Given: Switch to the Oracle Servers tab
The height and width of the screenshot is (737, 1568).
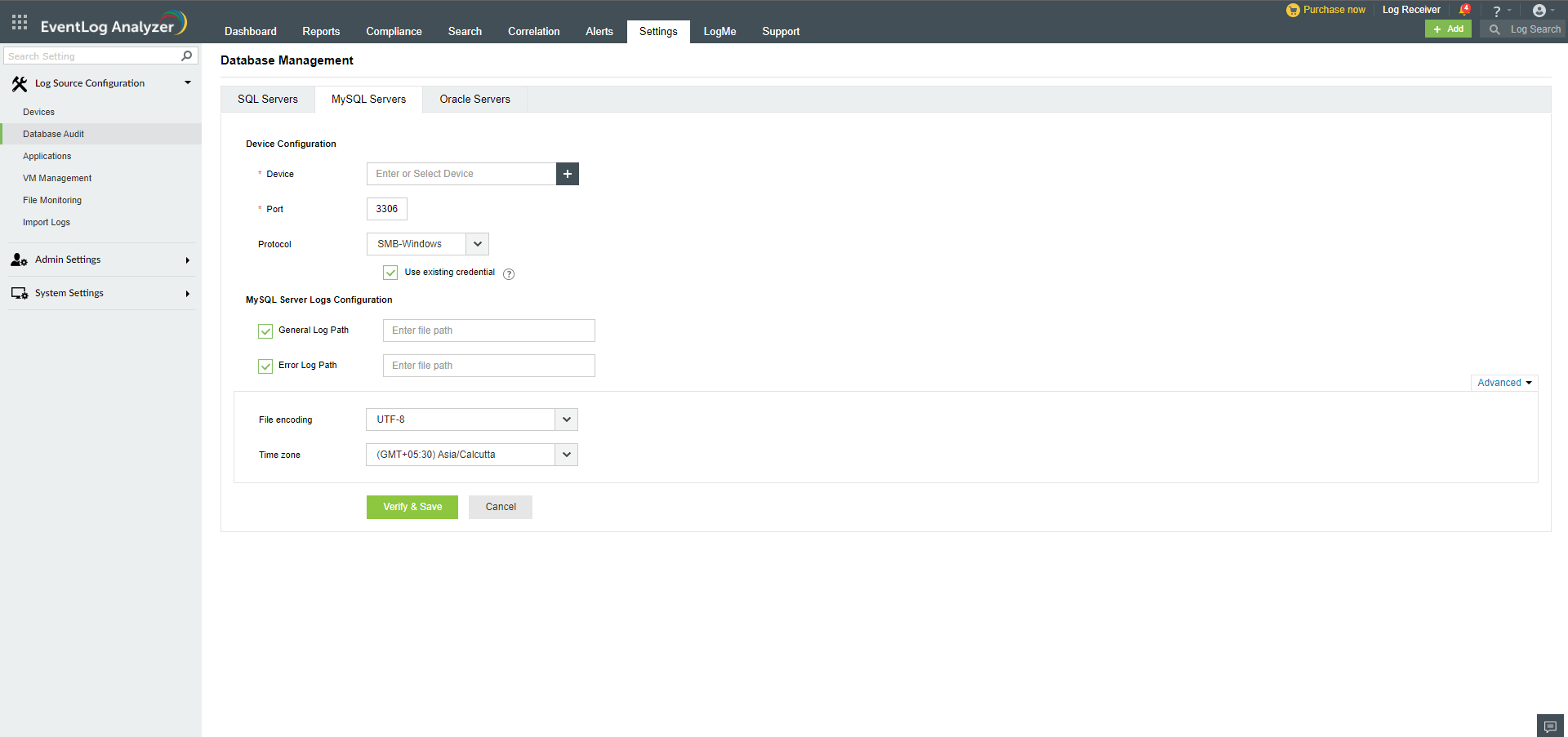Looking at the screenshot, I should (x=474, y=100).
